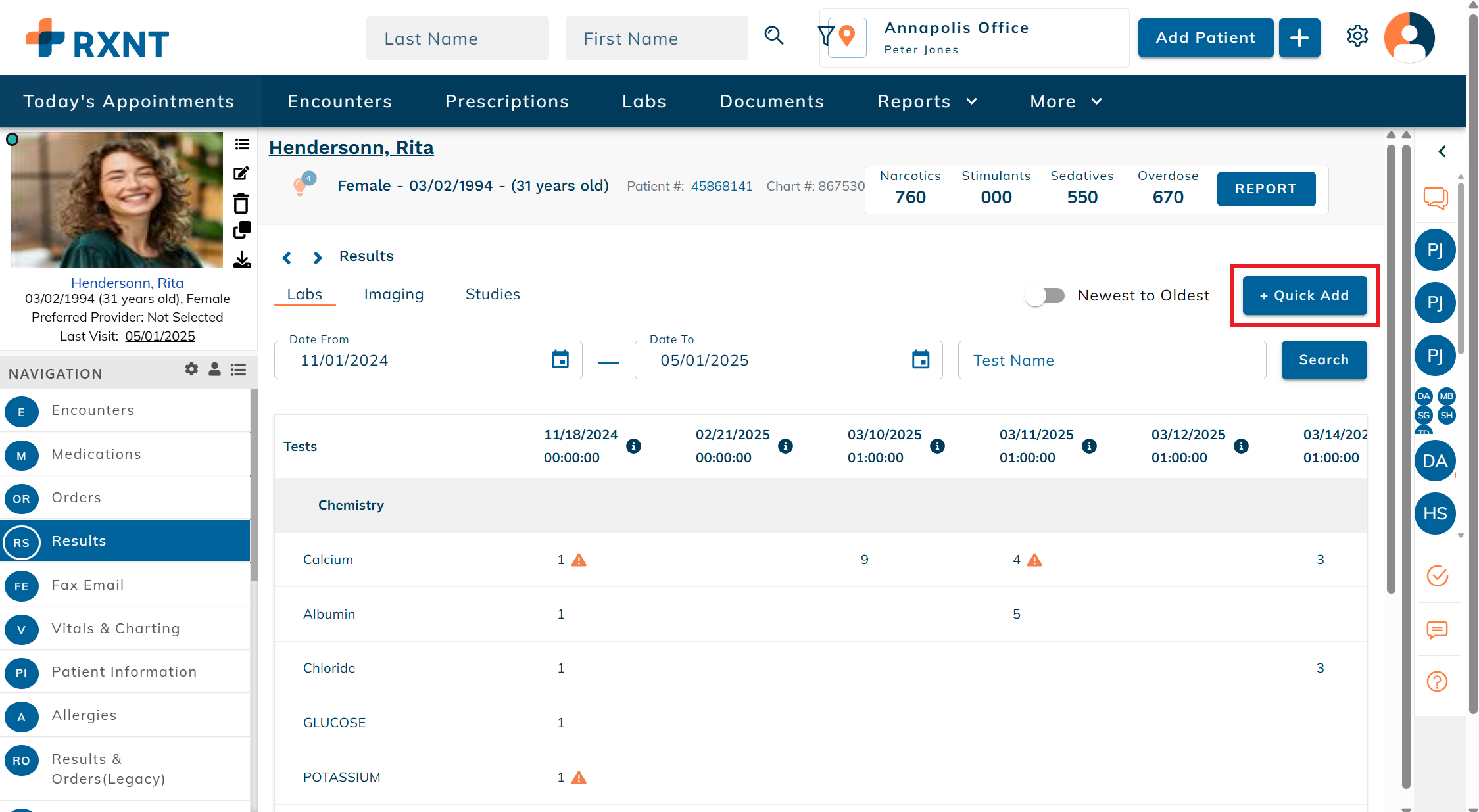The image size is (1479, 812).
Task: Click the person icon in Navigation header
Action: (x=214, y=370)
